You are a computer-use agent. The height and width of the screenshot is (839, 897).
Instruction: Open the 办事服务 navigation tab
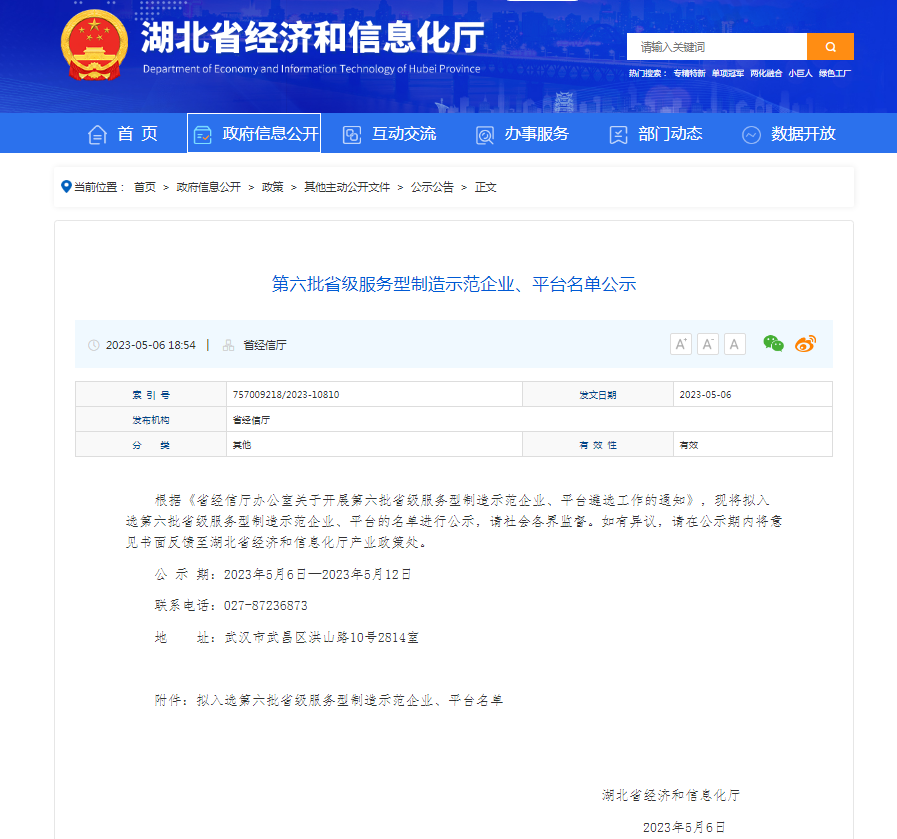[x=522, y=134]
